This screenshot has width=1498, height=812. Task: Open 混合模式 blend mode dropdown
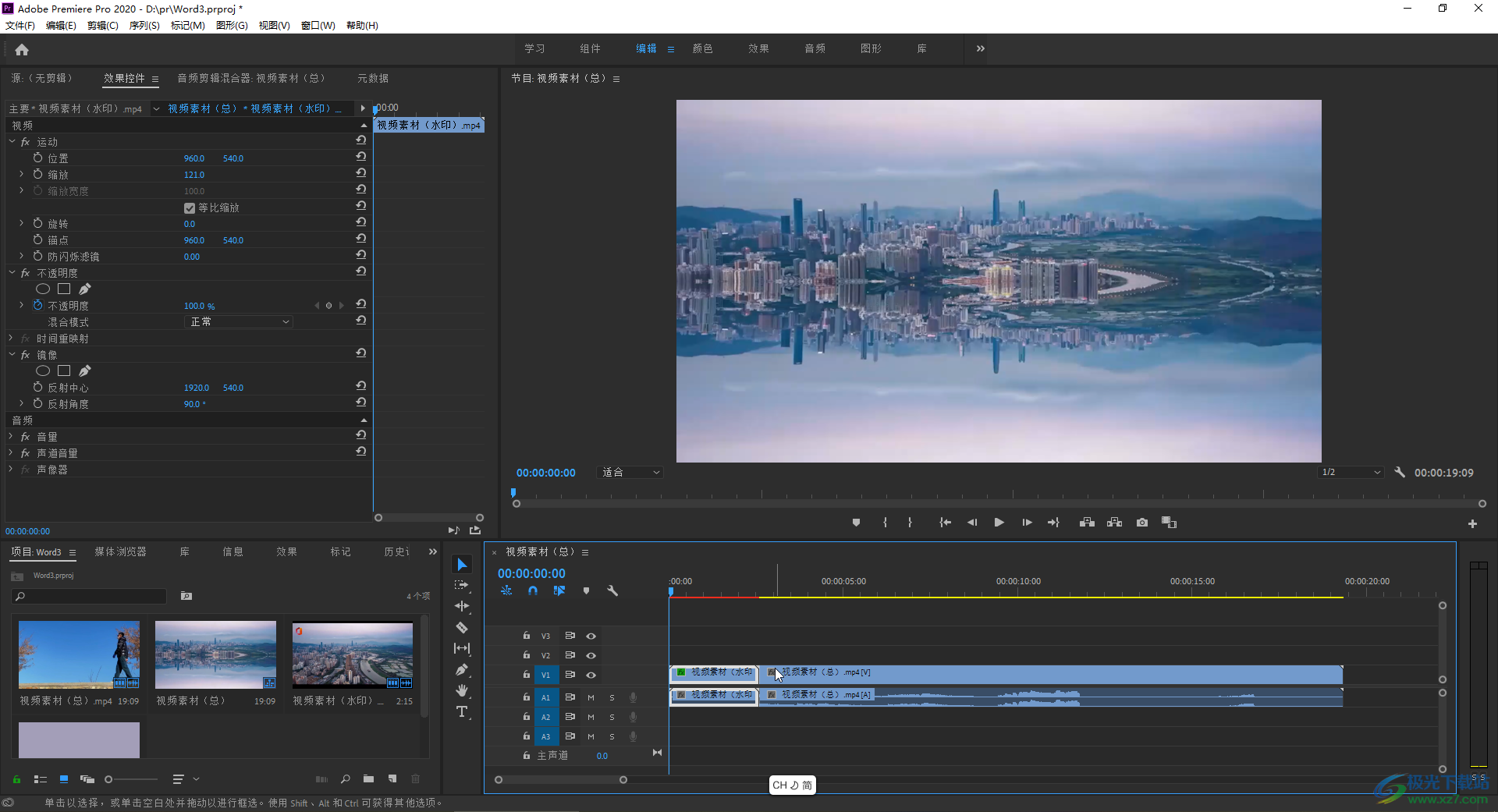pyautogui.click(x=239, y=322)
